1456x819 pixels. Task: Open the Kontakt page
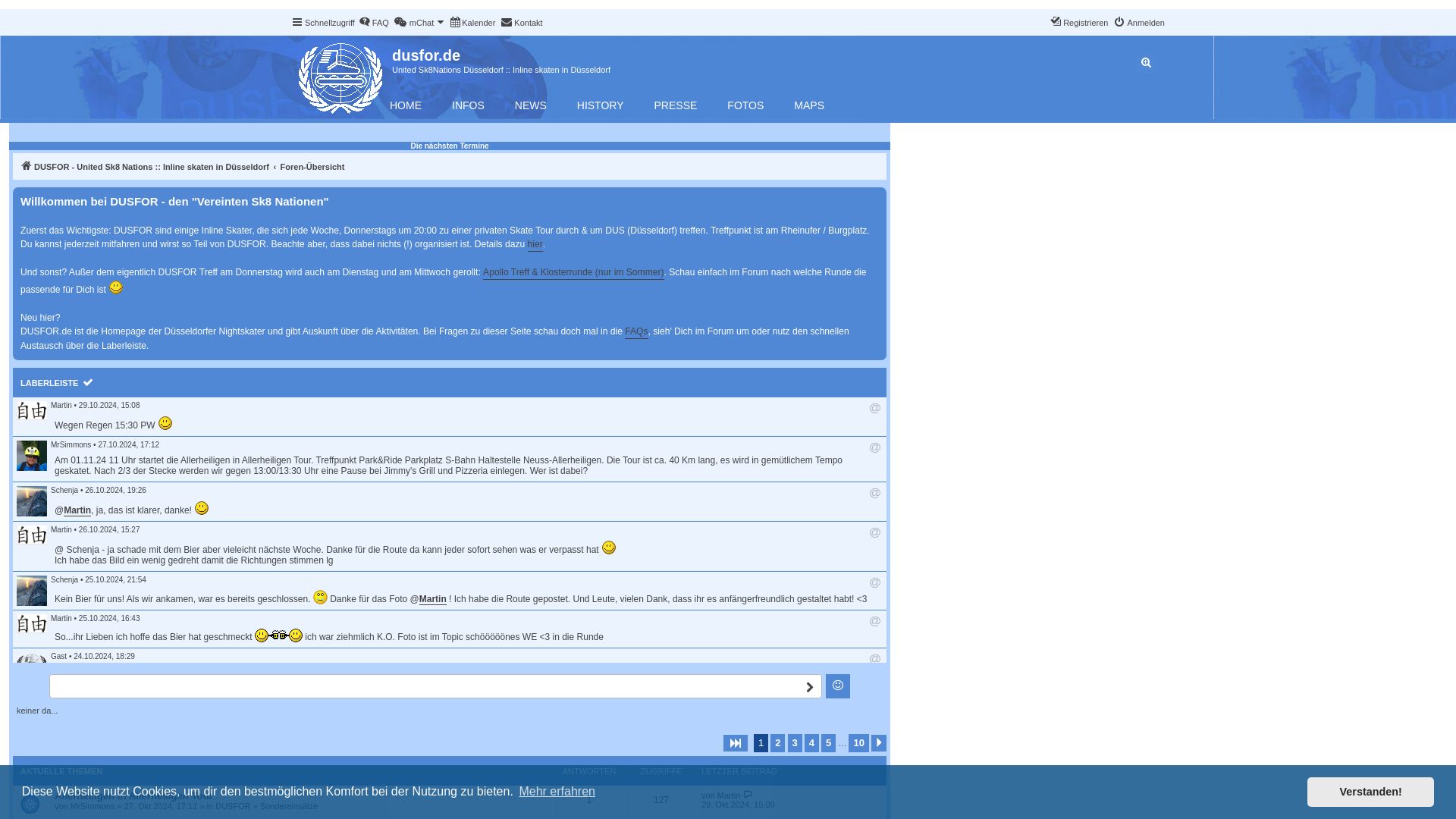[522, 23]
